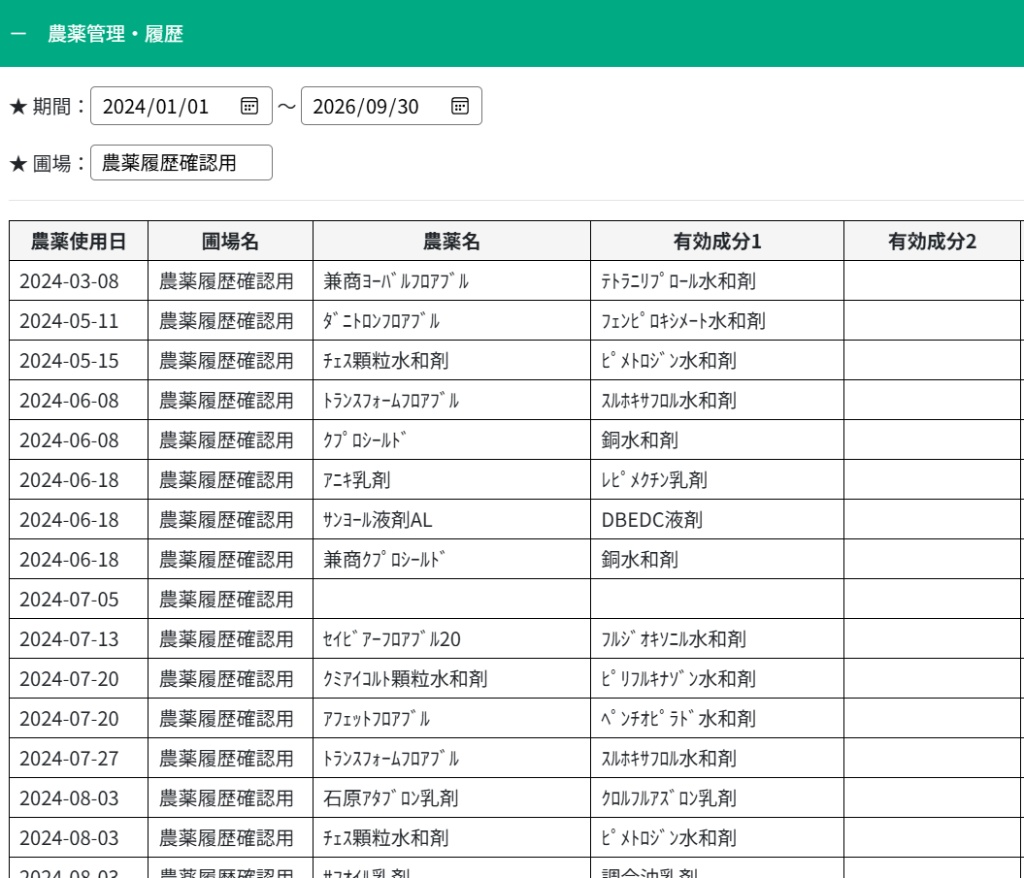The image size is (1024, 878).
Task: Click pesticide name セイビアーフロアブル20
Action: coord(392,640)
